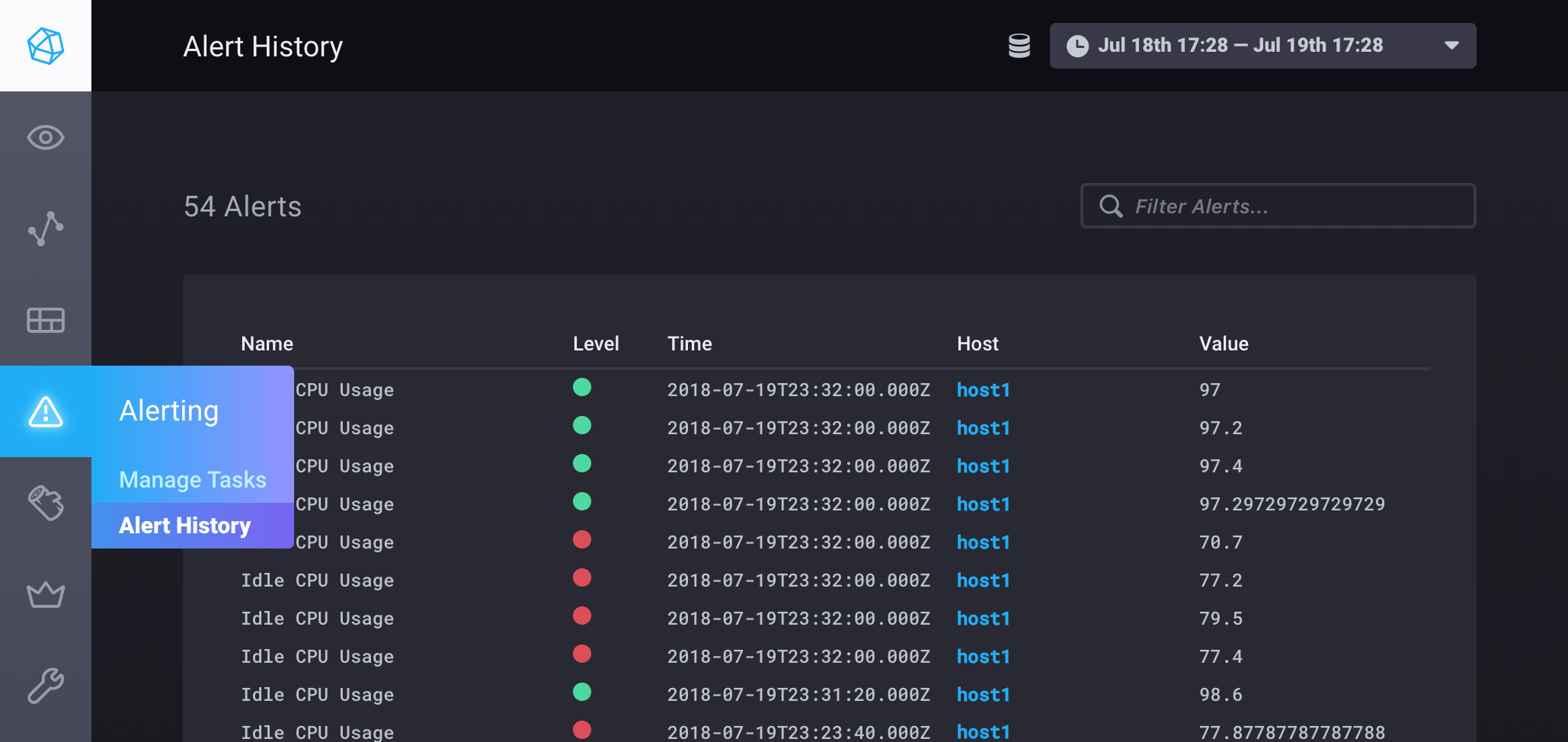Image resolution: width=1568 pixels, height=742 pixels.
Task: Open the Log Viewer icon in sidebar
Action: [46, 503]
